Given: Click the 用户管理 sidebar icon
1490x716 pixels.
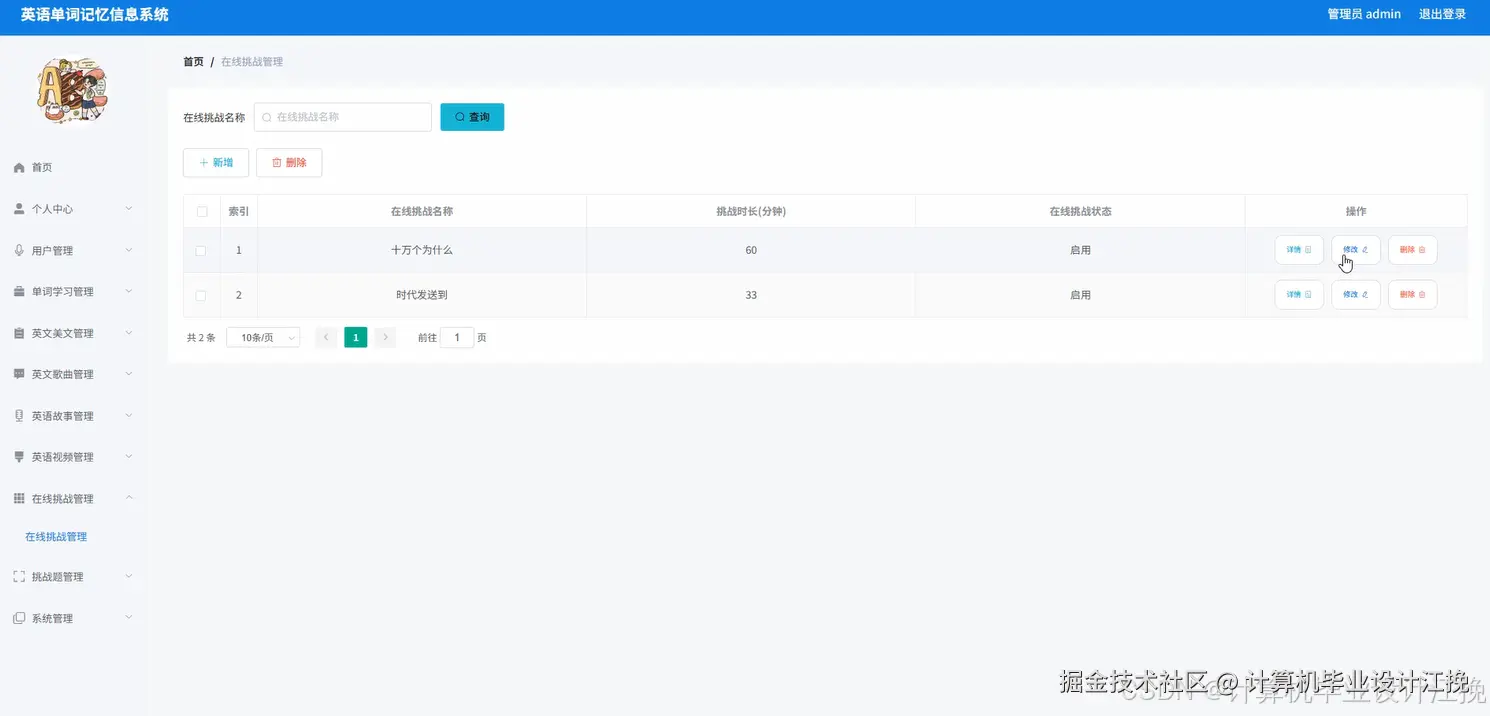Looking at the screenshot, I should tap(18, 250).
